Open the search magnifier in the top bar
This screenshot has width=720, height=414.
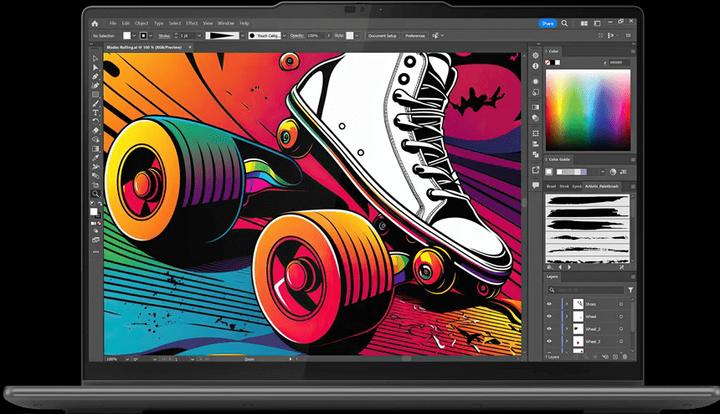point(564,23)
